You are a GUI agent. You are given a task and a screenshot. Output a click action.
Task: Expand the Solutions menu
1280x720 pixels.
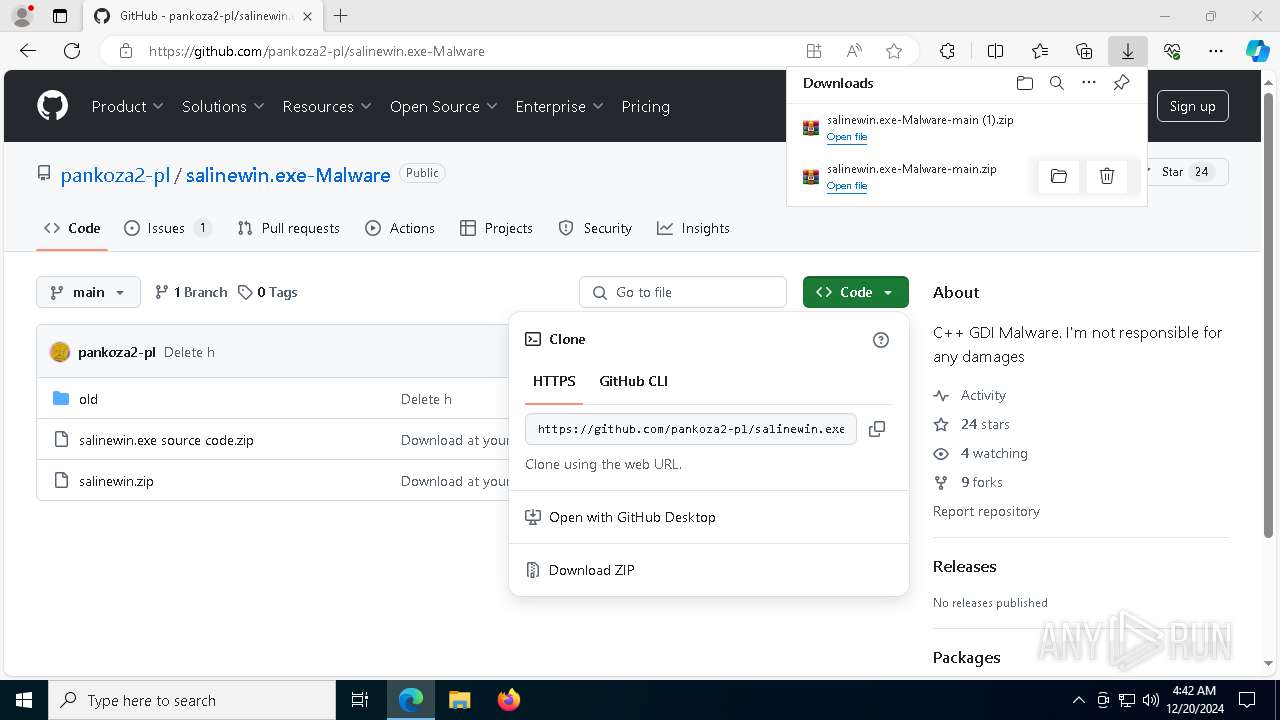click(x=223, y=107)
